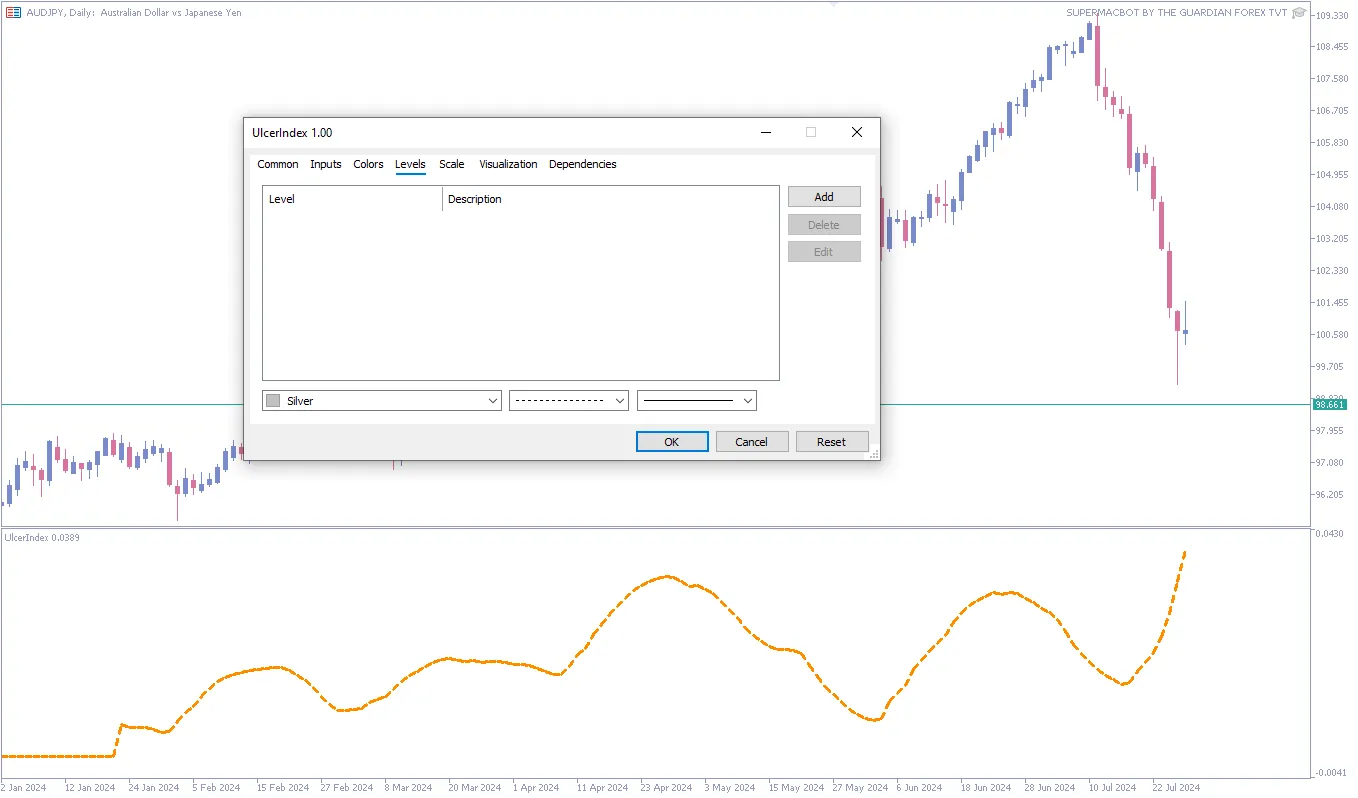The image size is (1358, 798).
Task: Open the line width dropdown
Action: 697,401
